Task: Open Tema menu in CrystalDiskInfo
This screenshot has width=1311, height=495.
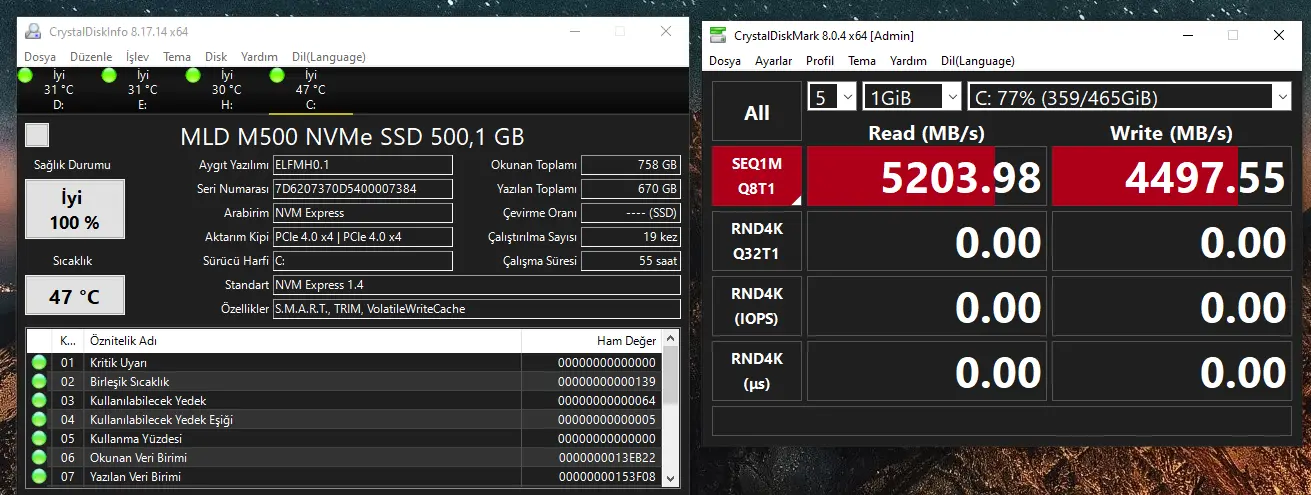Action: (x=177, y=57)
